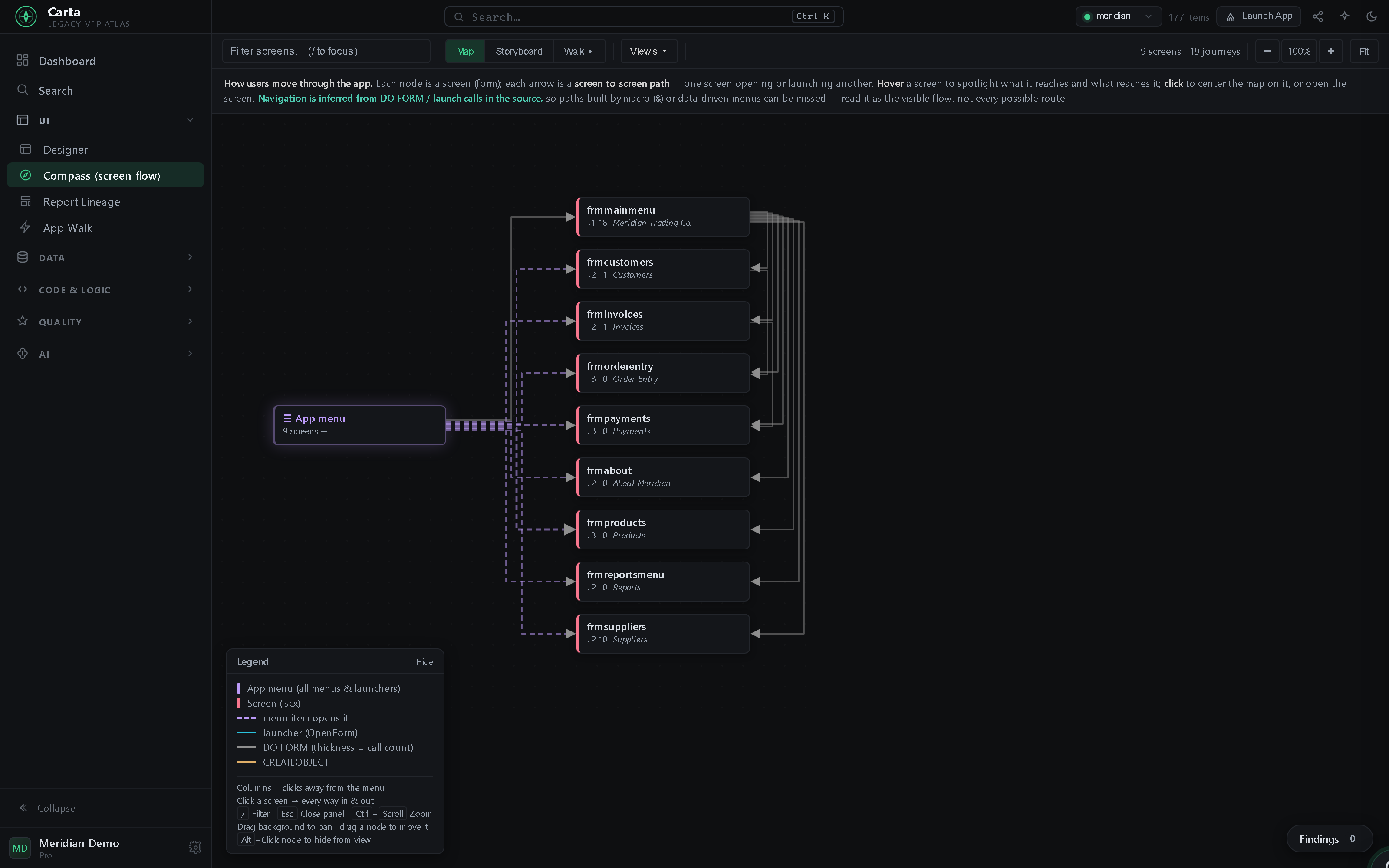Open account settings gear icon

[195, 847]
